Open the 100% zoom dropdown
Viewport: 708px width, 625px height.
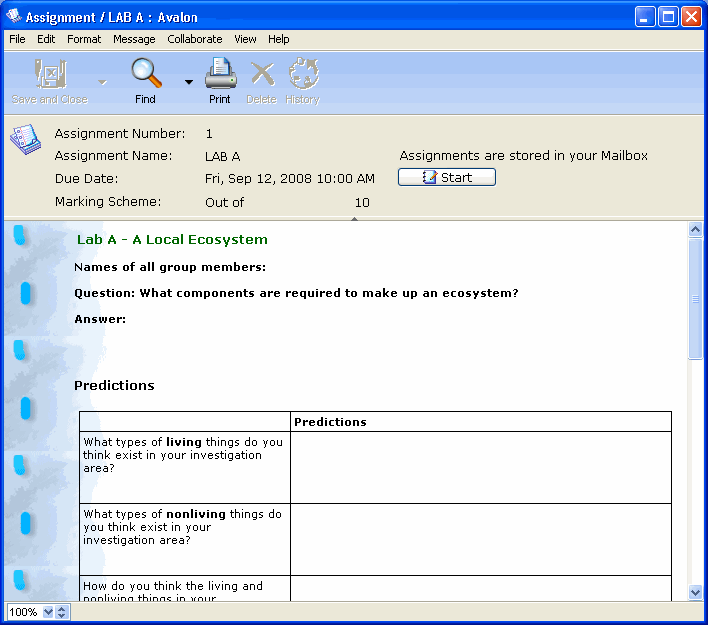click(48, 612)
